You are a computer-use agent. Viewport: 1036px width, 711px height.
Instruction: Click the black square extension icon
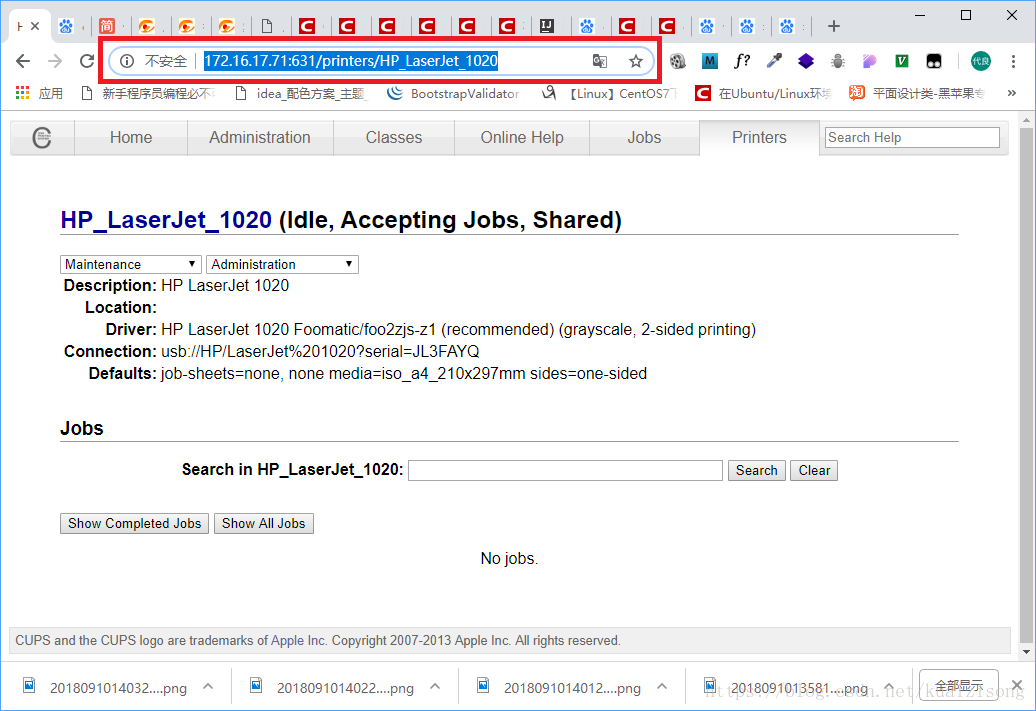(x=934, y=61)
